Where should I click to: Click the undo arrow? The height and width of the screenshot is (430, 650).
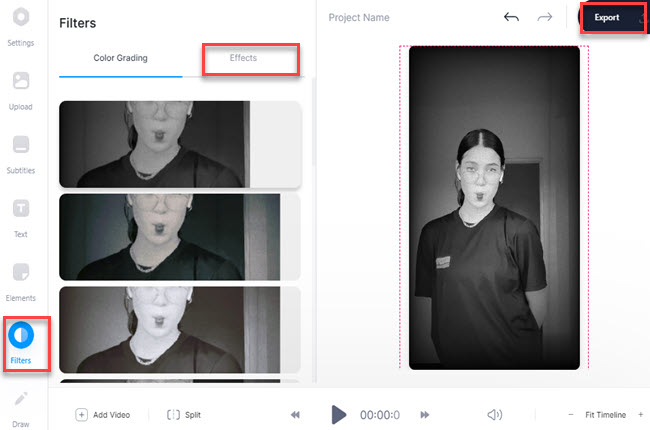click(x=511, y=18)
